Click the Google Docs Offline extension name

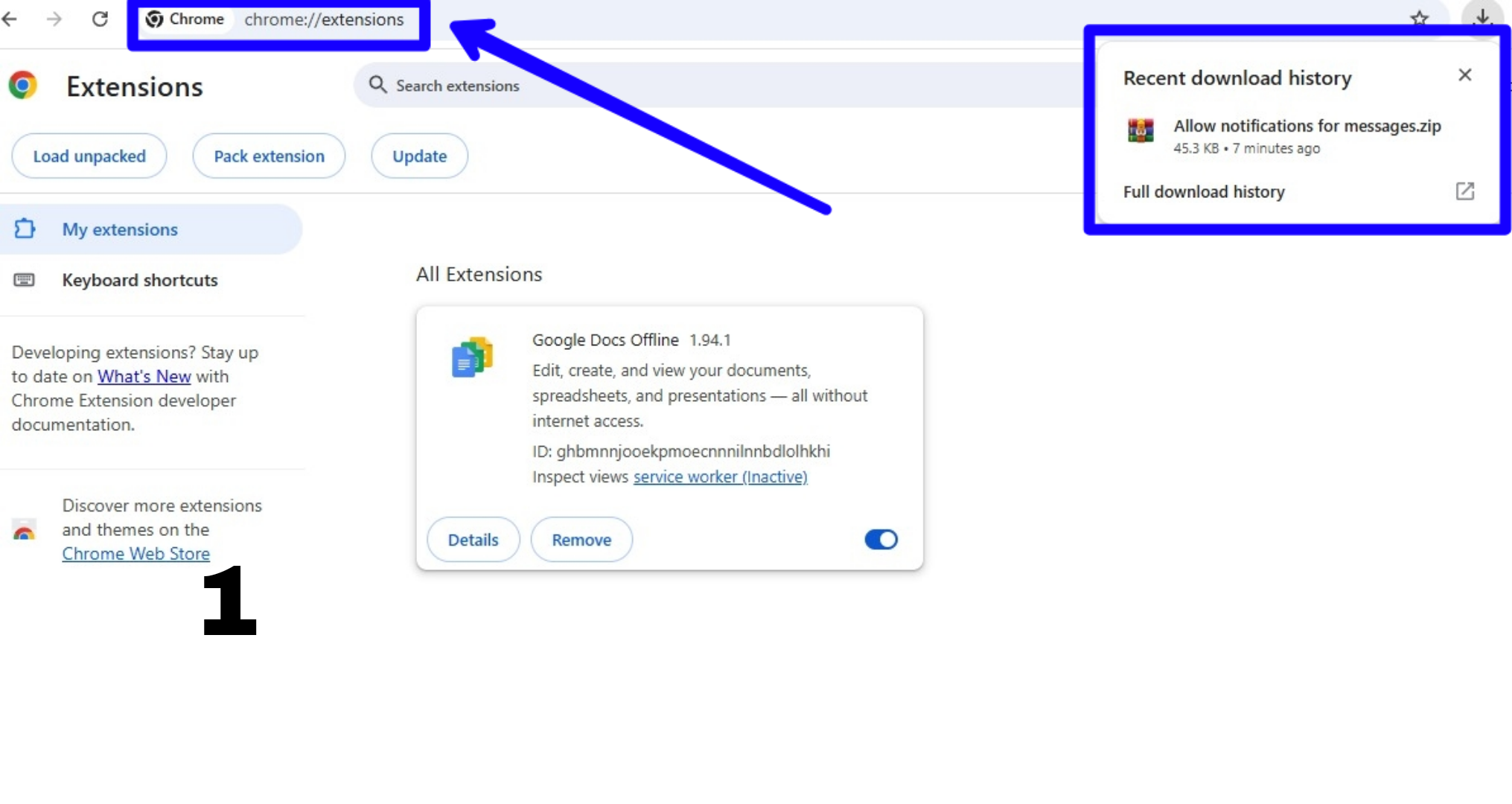(605, 340)
